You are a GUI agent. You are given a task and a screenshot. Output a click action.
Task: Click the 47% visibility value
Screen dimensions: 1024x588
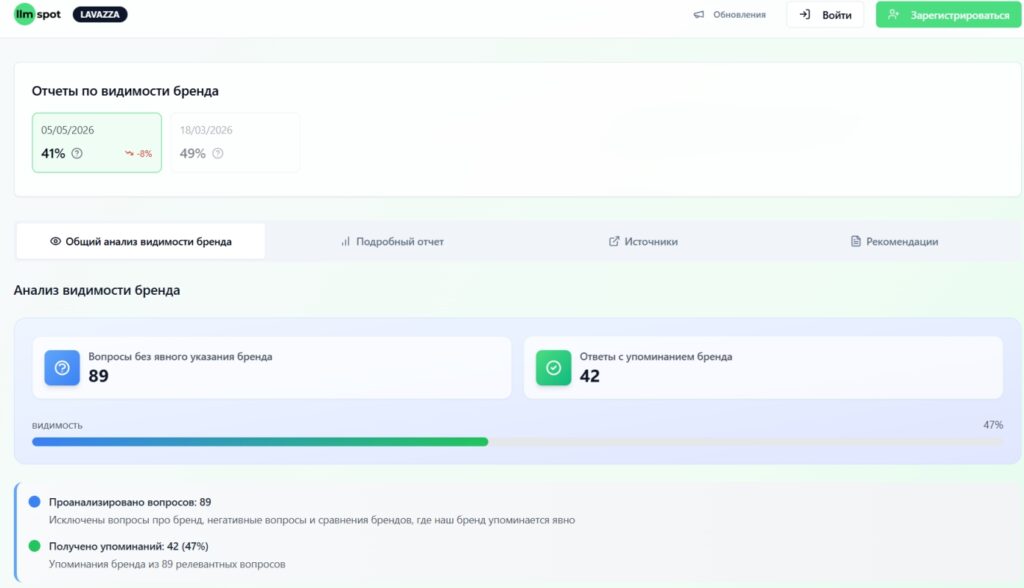click(x=993, y=425)
